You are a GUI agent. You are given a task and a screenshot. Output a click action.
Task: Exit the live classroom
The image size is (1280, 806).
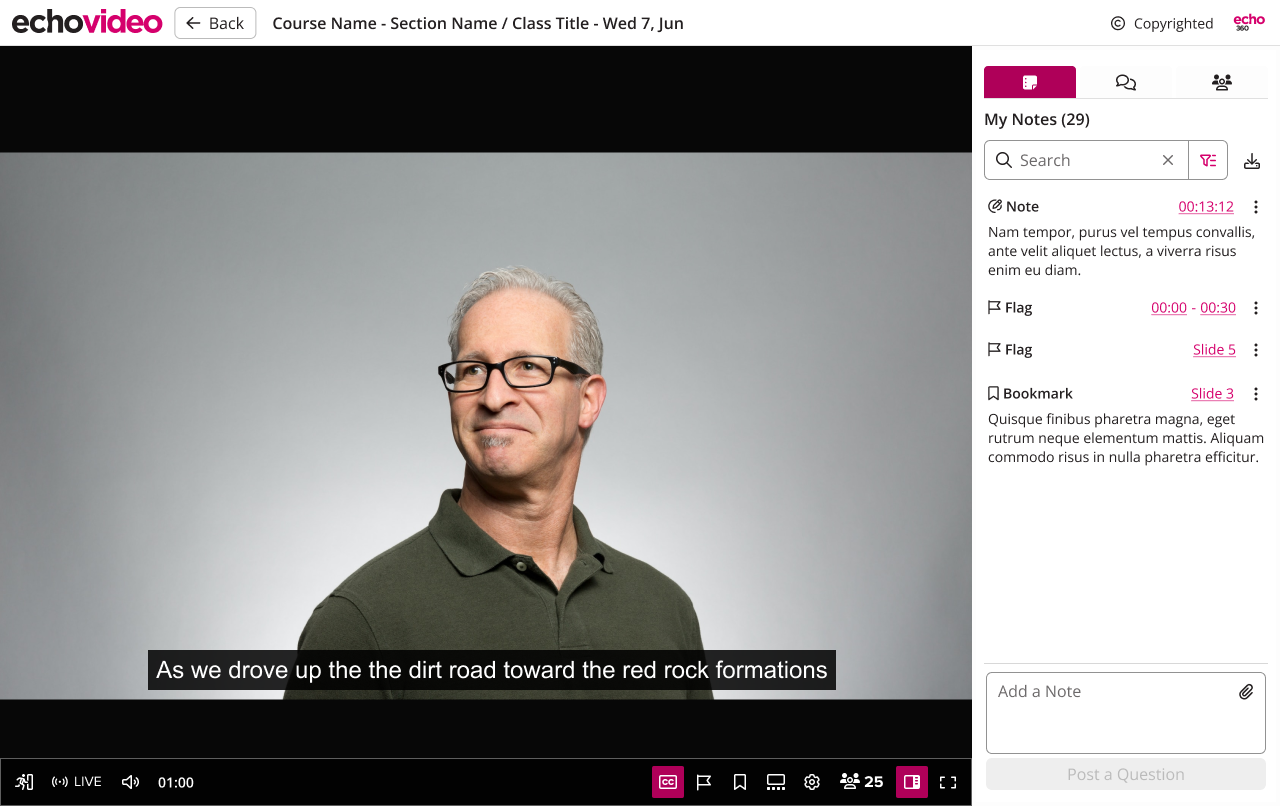(24, 782)
